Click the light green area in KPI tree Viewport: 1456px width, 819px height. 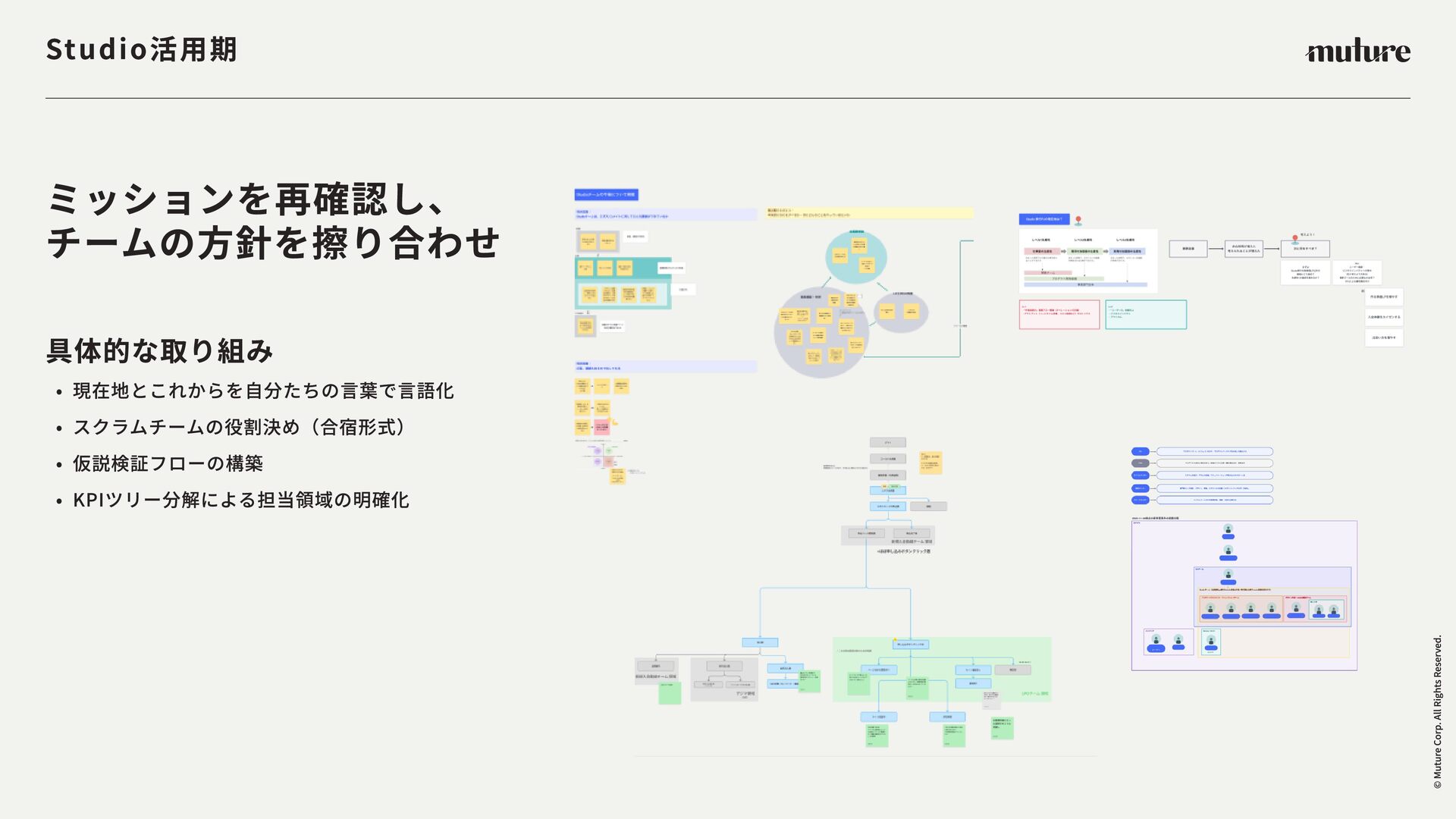(x=940, y=668)
